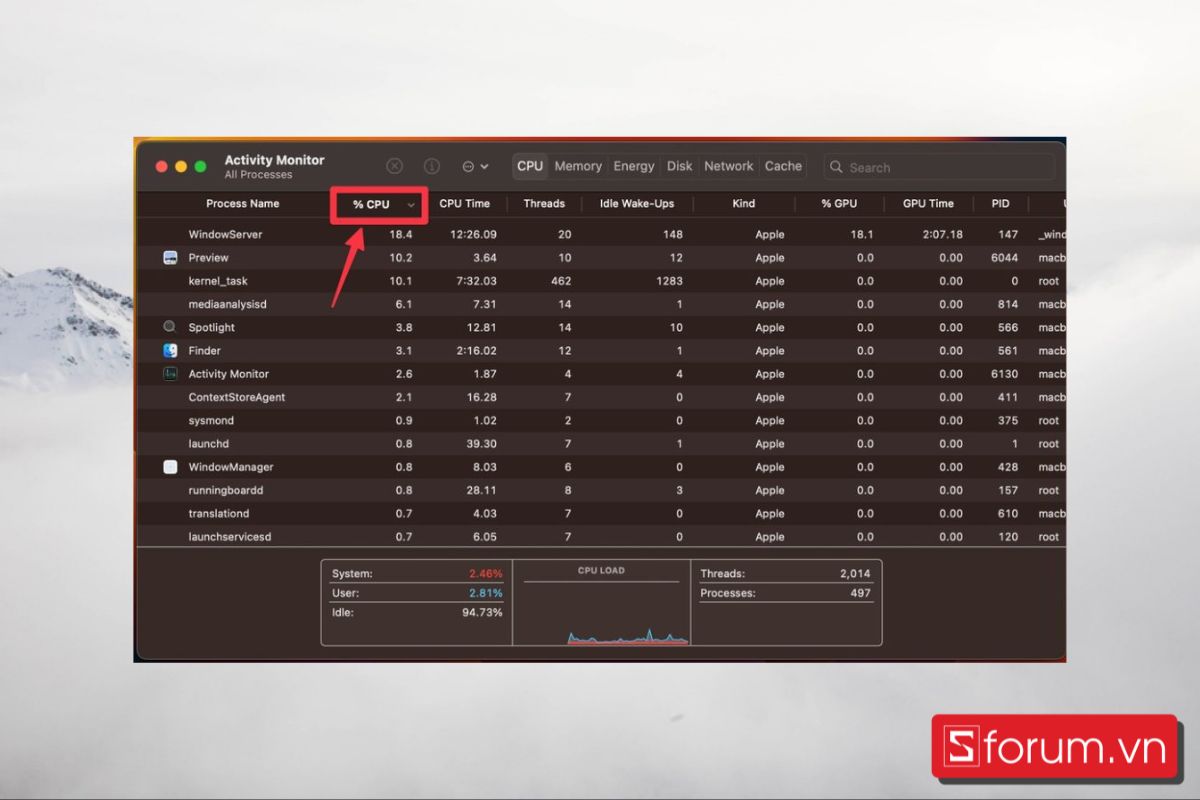
Task: Sort by the PID column header
Action: tap(1001, 203)
